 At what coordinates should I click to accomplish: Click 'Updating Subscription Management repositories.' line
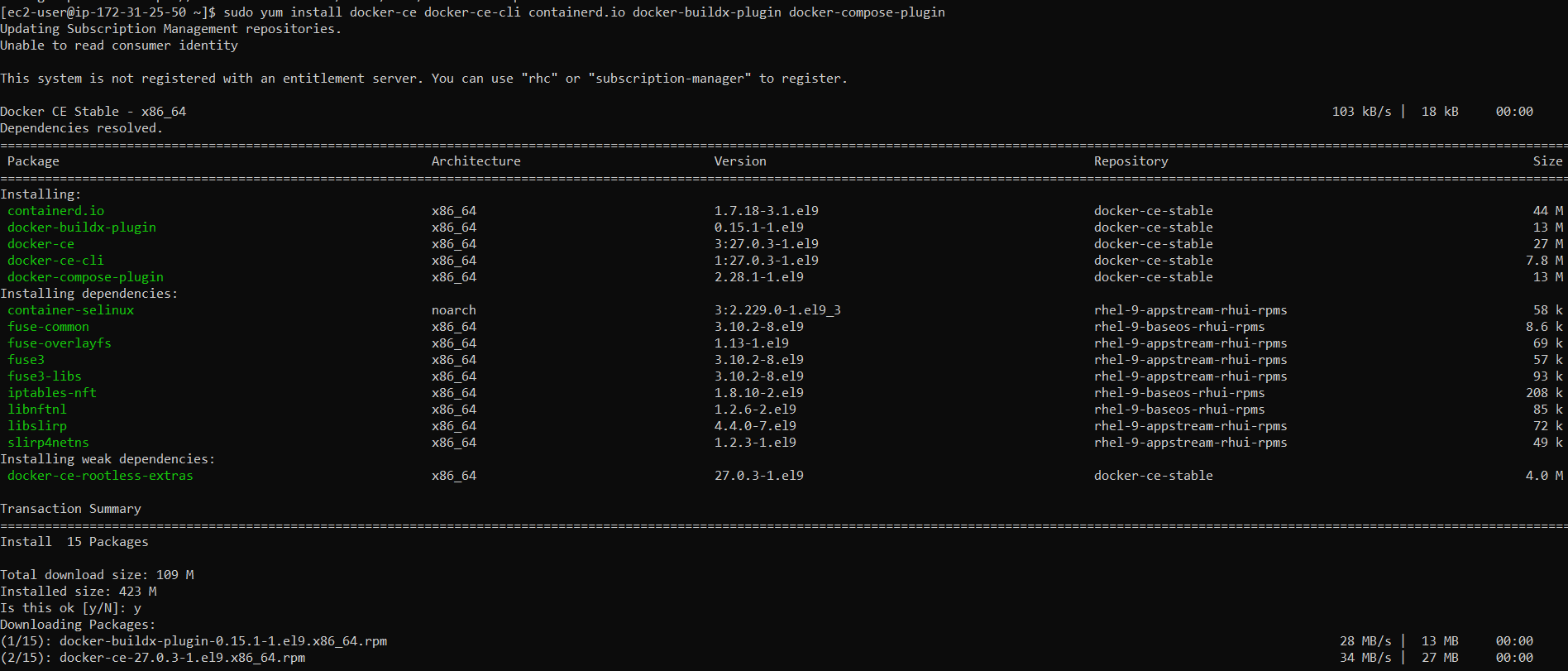(x=170, y=29)
